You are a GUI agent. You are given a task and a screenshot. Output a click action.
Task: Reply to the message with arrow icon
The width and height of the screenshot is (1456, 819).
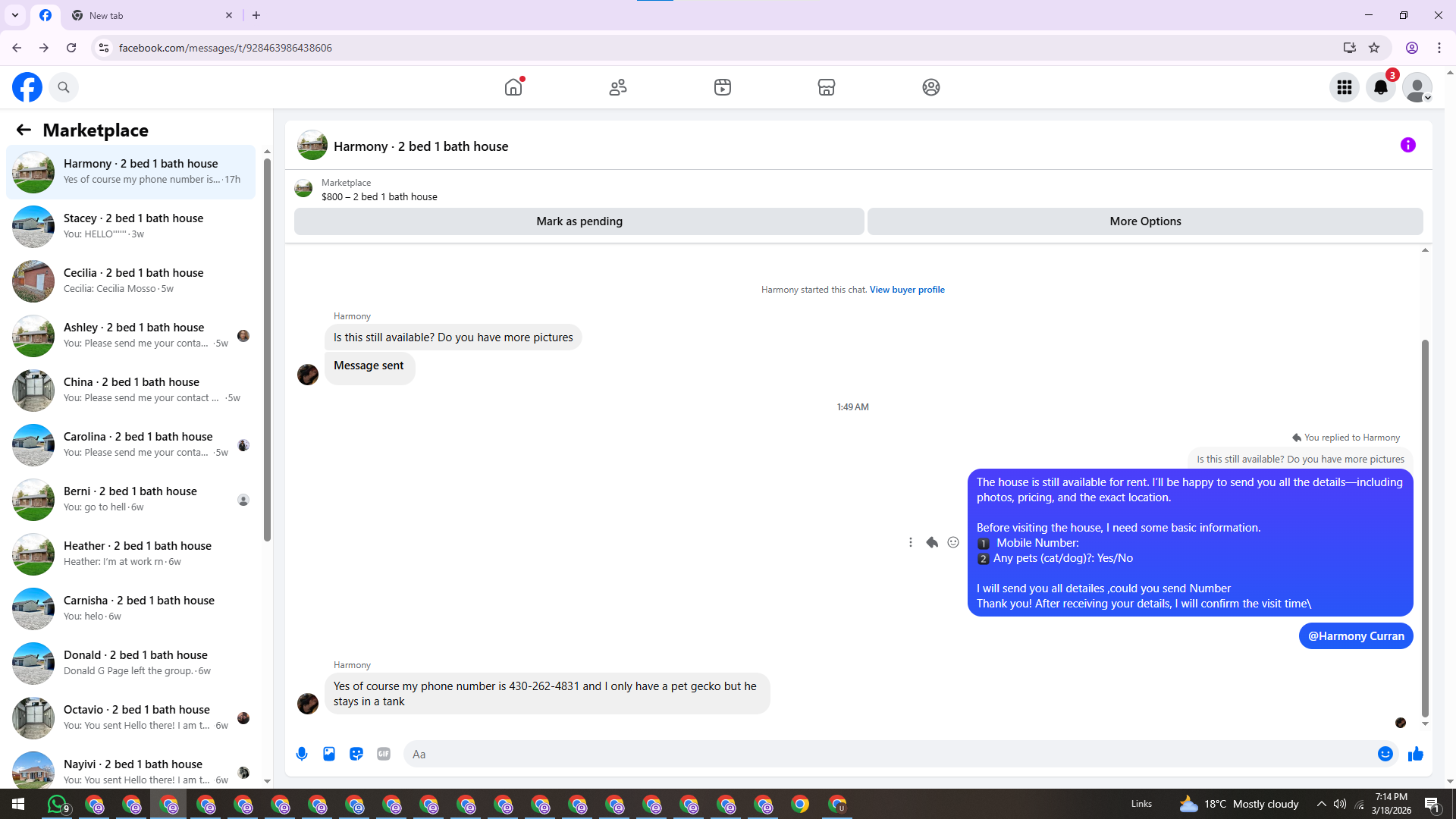click(932, 542)
